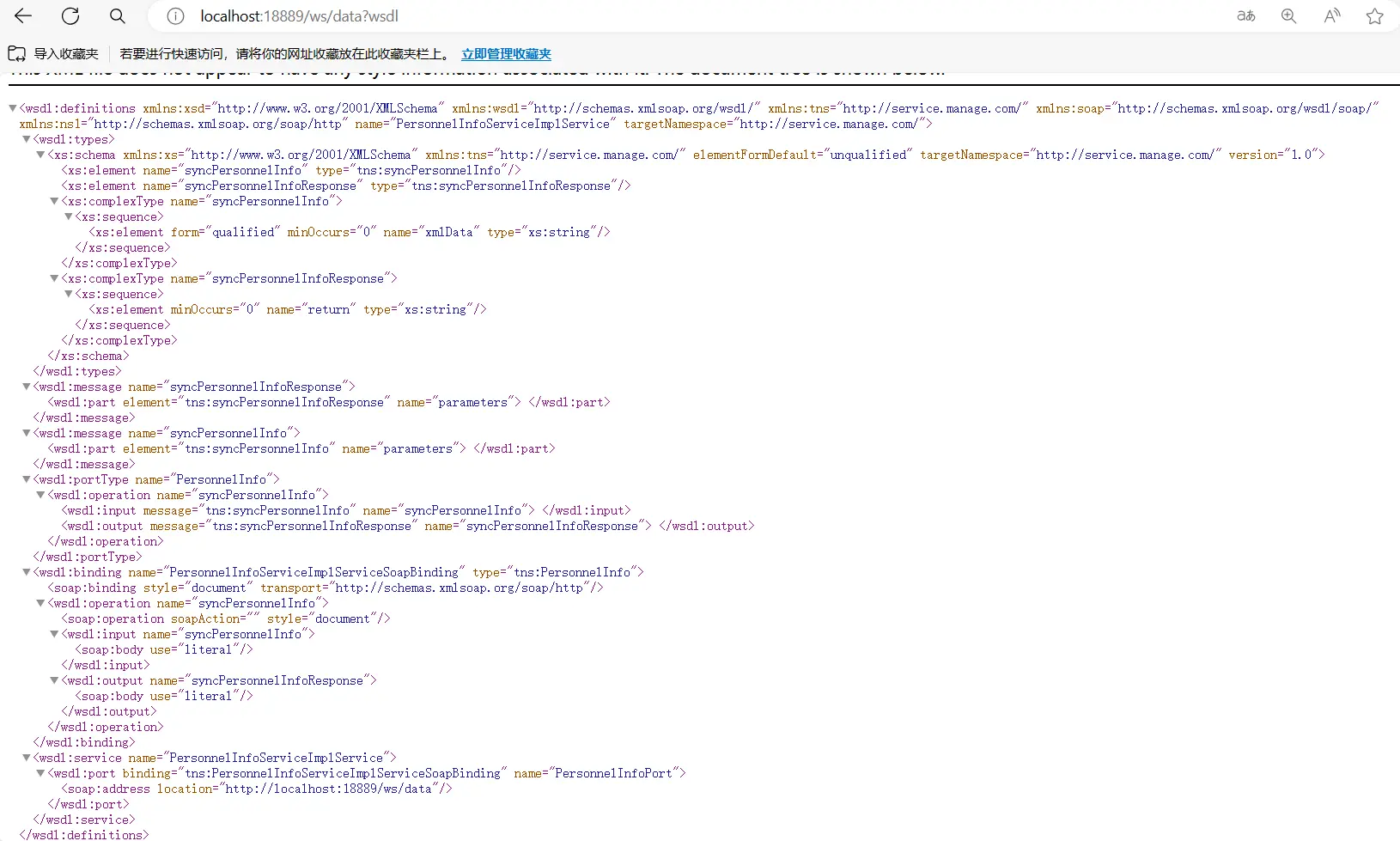Click the closing /wsdl:port tag

(x=88, y=804)
